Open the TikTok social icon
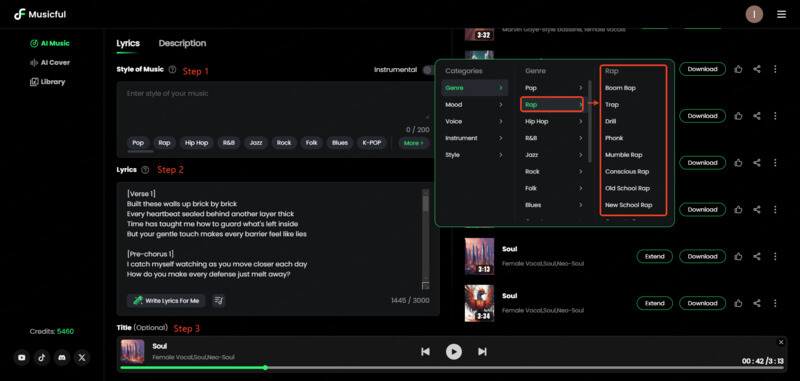 point(42,358)
